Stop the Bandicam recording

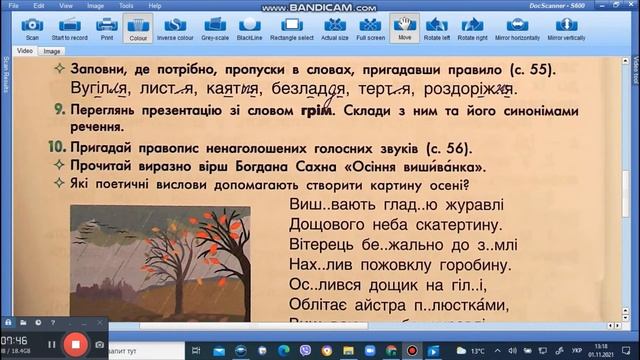pyautogui.click(x=76, y=344)
